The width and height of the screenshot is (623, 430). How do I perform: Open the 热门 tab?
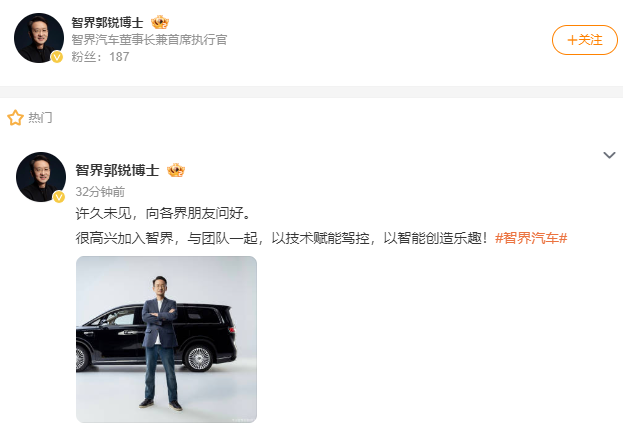click(40, 118)
